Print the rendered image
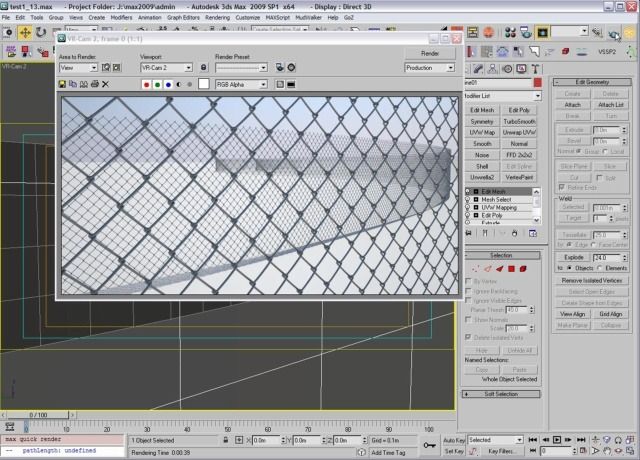 (95, 84)
